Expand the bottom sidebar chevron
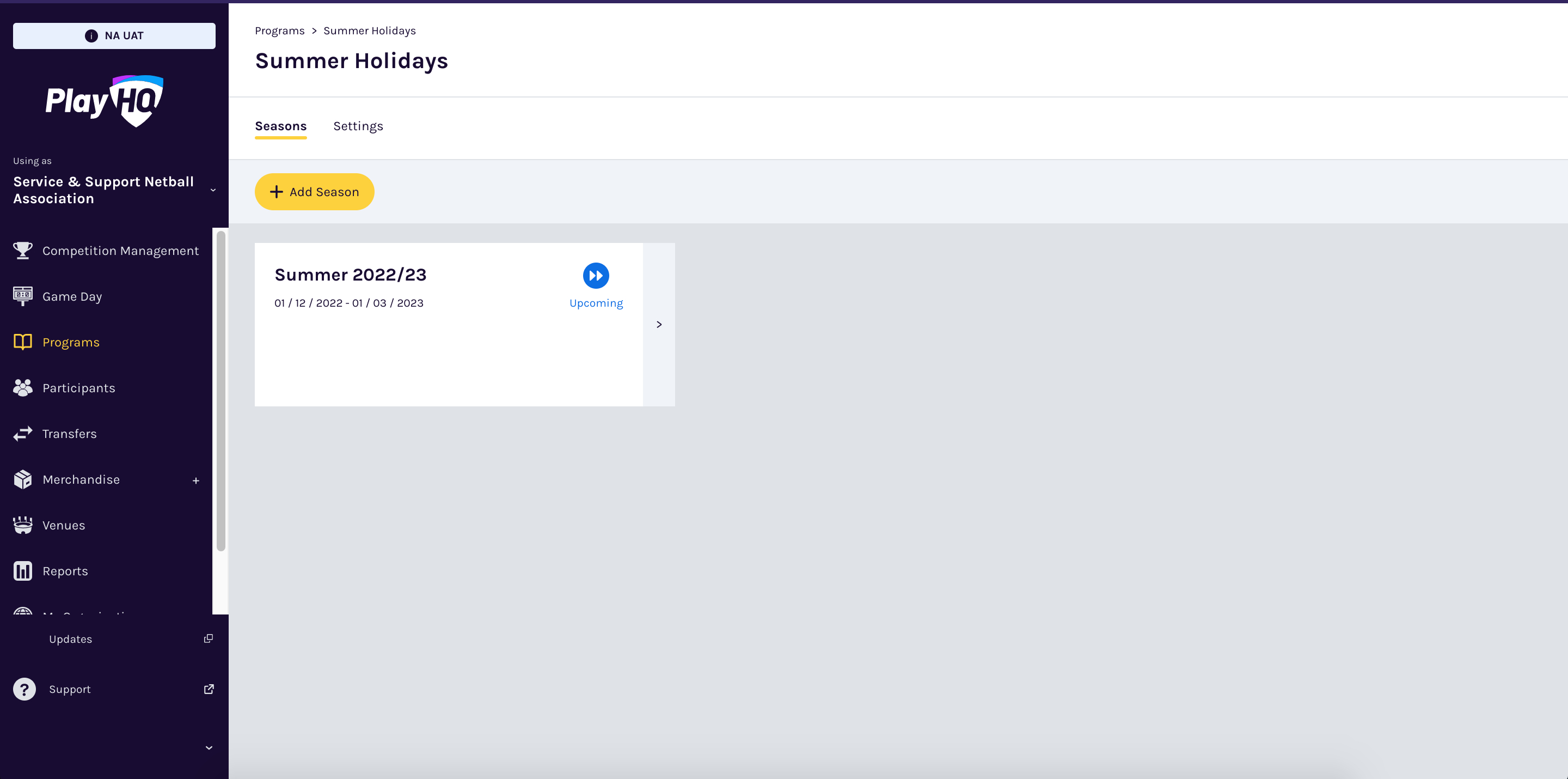The height and width of the screenshot is (779, 1568). point(209,748)
